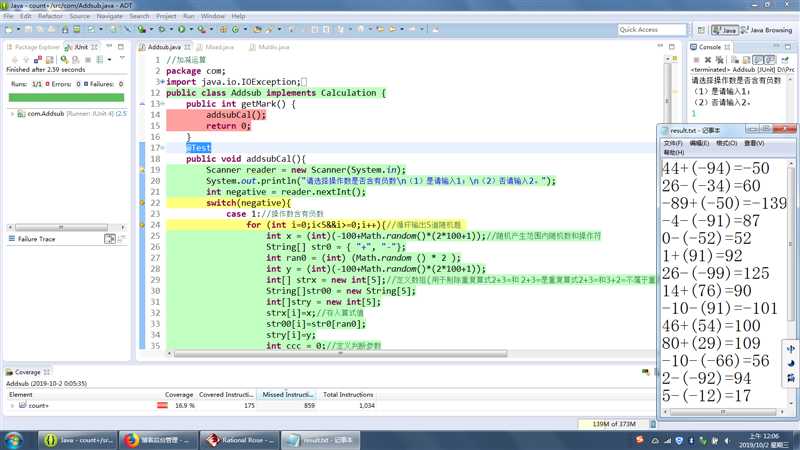The image size is (800, 450).
Task: Click the Console Terminate red square icon
Action: (x=696, y=60)
